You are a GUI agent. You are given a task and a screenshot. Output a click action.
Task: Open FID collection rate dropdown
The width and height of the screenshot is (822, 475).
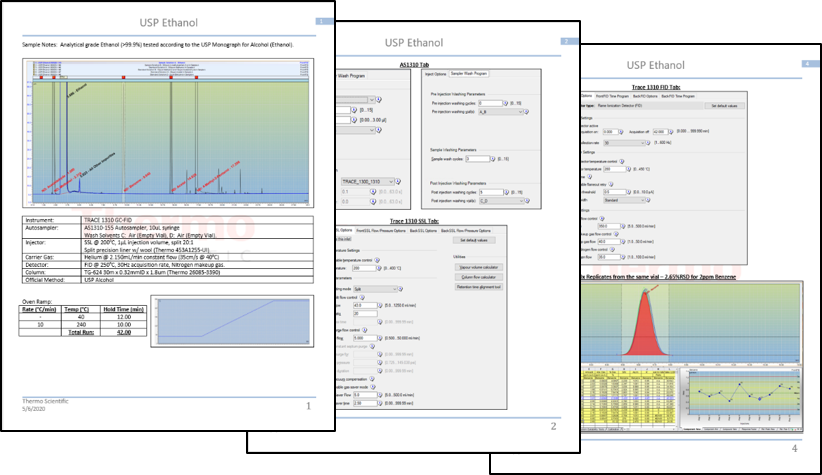(623, 143)
